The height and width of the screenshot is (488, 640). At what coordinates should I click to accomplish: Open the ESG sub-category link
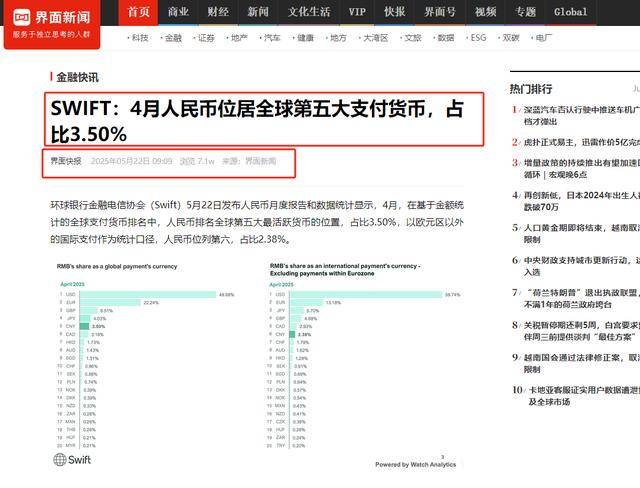476,38
